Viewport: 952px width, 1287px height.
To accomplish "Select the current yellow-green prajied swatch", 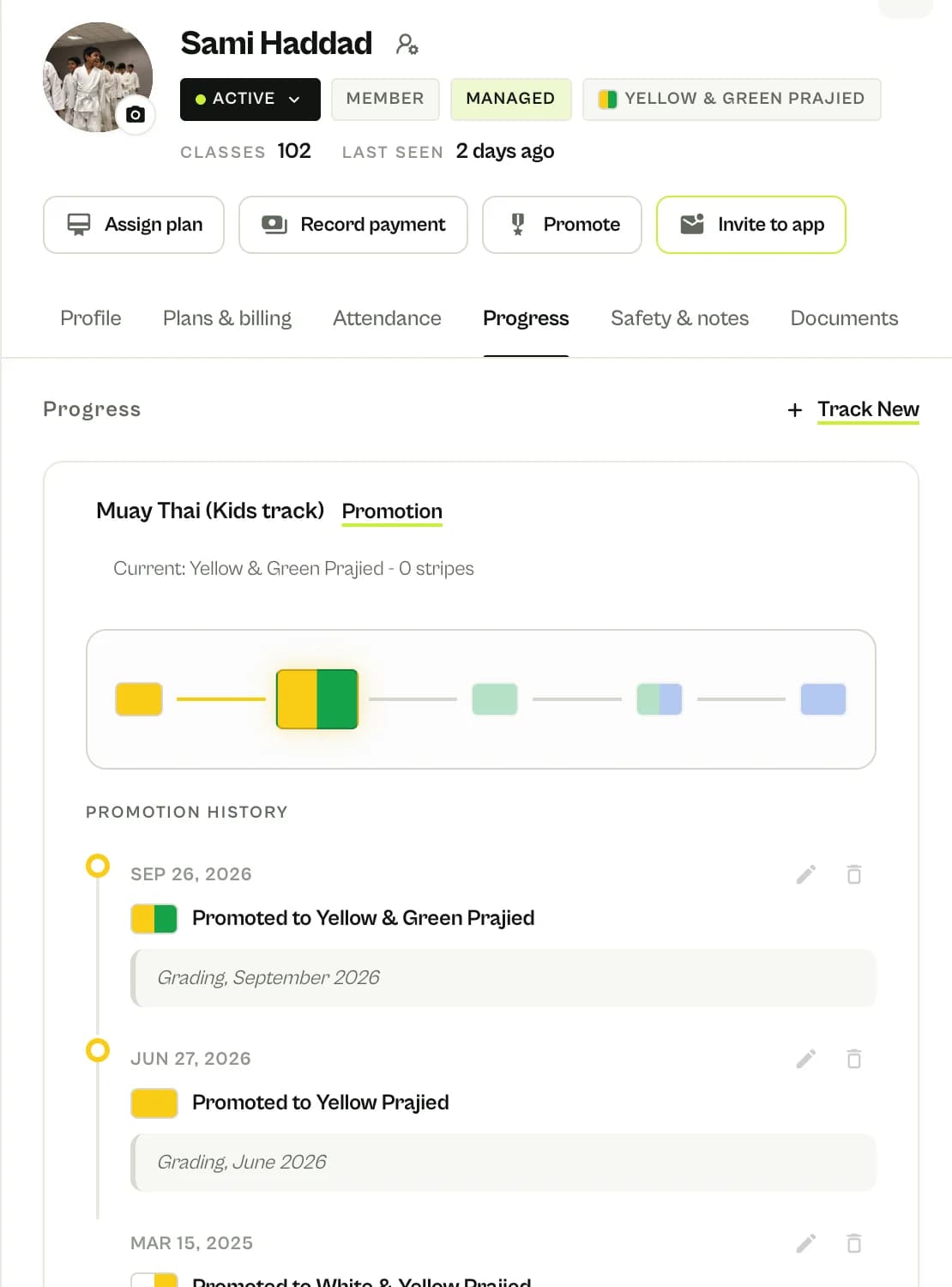I will (317, 699).
